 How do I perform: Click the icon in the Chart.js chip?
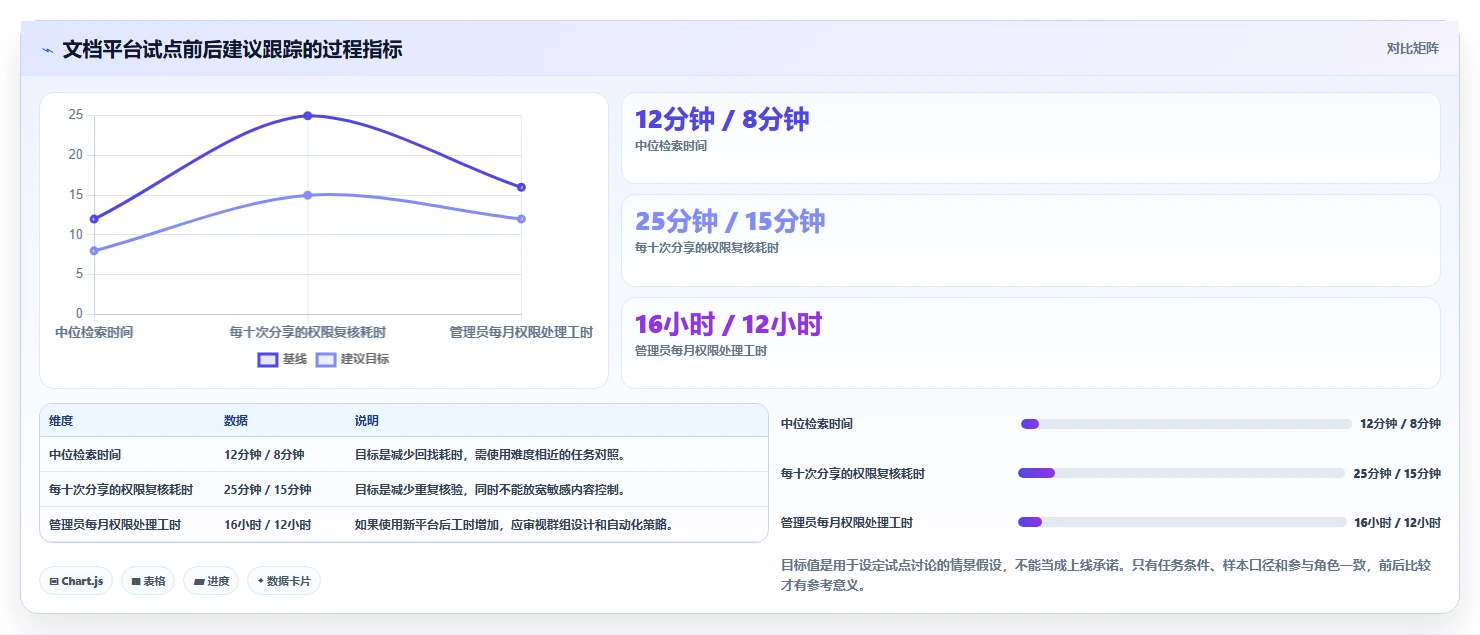pyautogui.click(x=53, y=581)
